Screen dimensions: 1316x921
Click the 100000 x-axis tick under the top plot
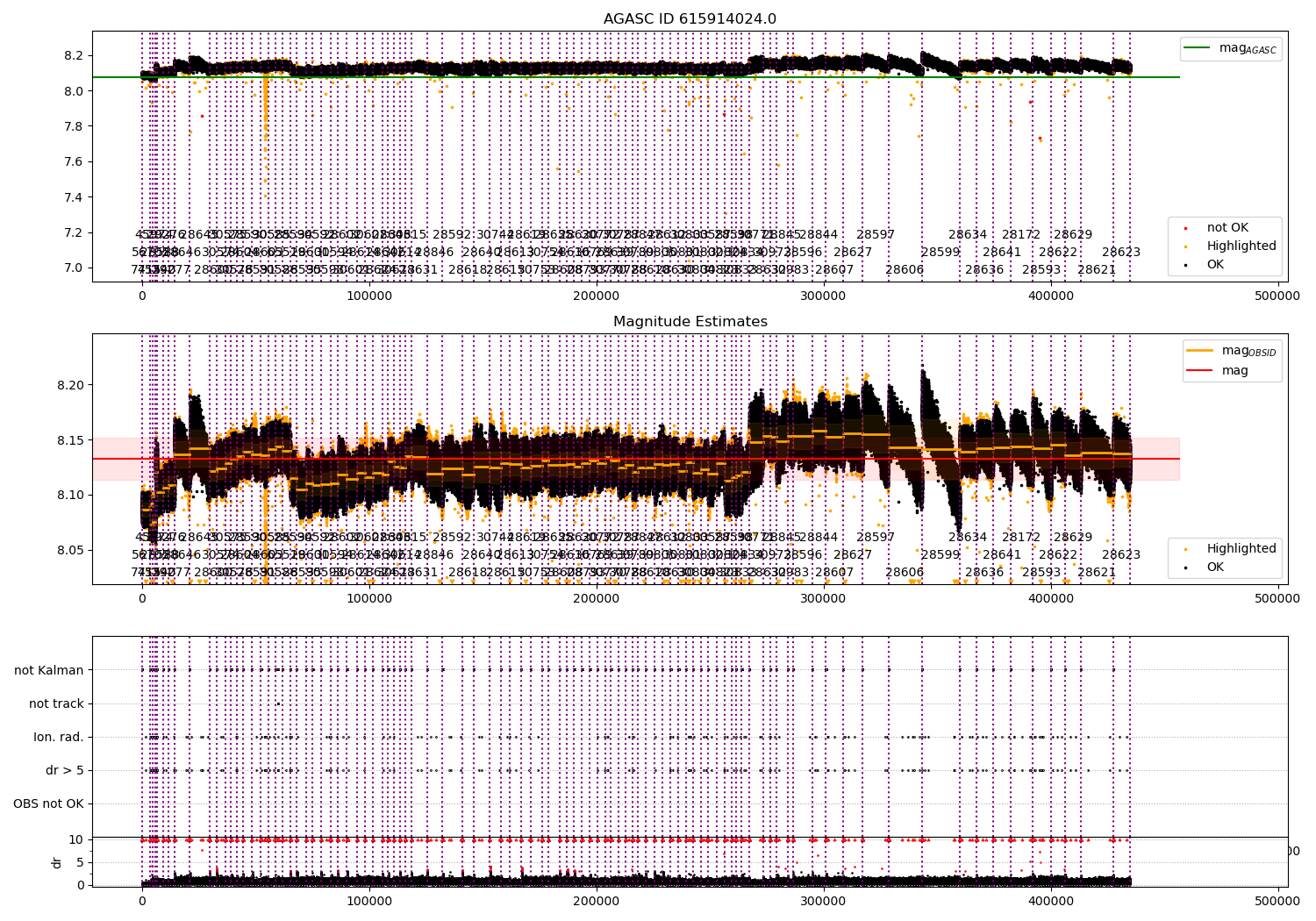pos(369,296)
